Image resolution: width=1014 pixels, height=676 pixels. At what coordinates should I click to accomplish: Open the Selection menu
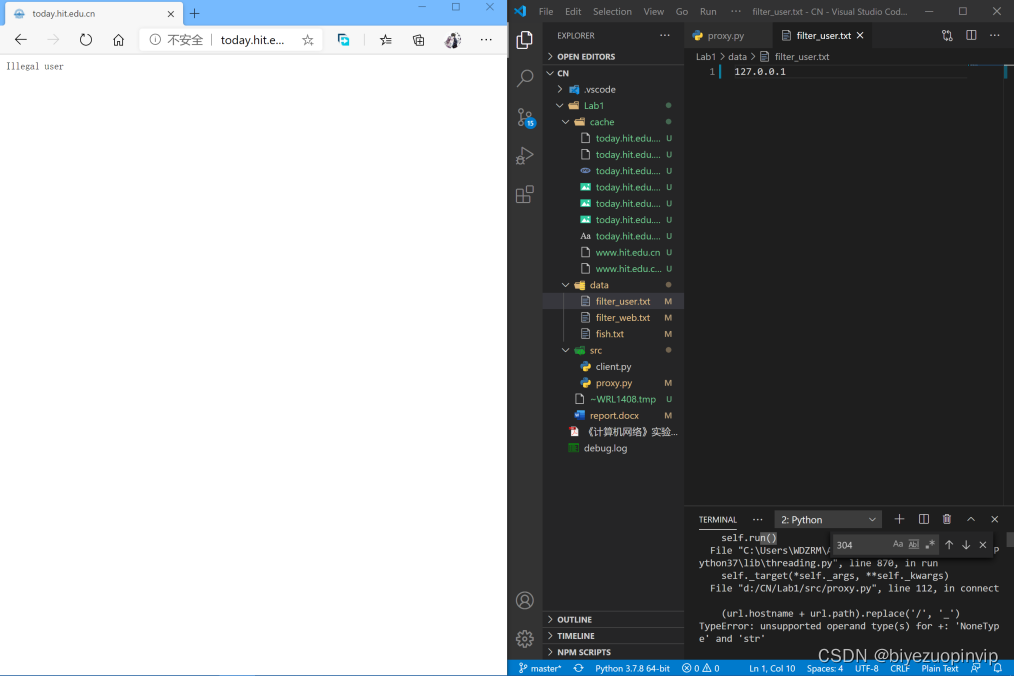[612, 12]
